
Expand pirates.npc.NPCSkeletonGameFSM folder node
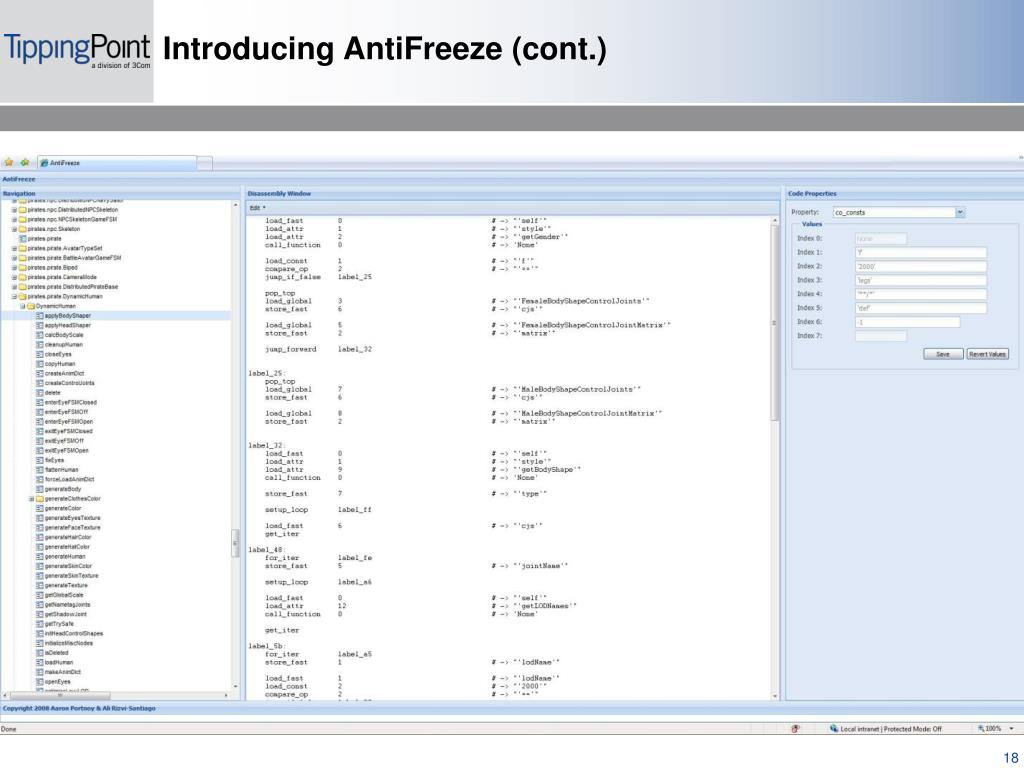pyautogui.click(x=14, y=220)
